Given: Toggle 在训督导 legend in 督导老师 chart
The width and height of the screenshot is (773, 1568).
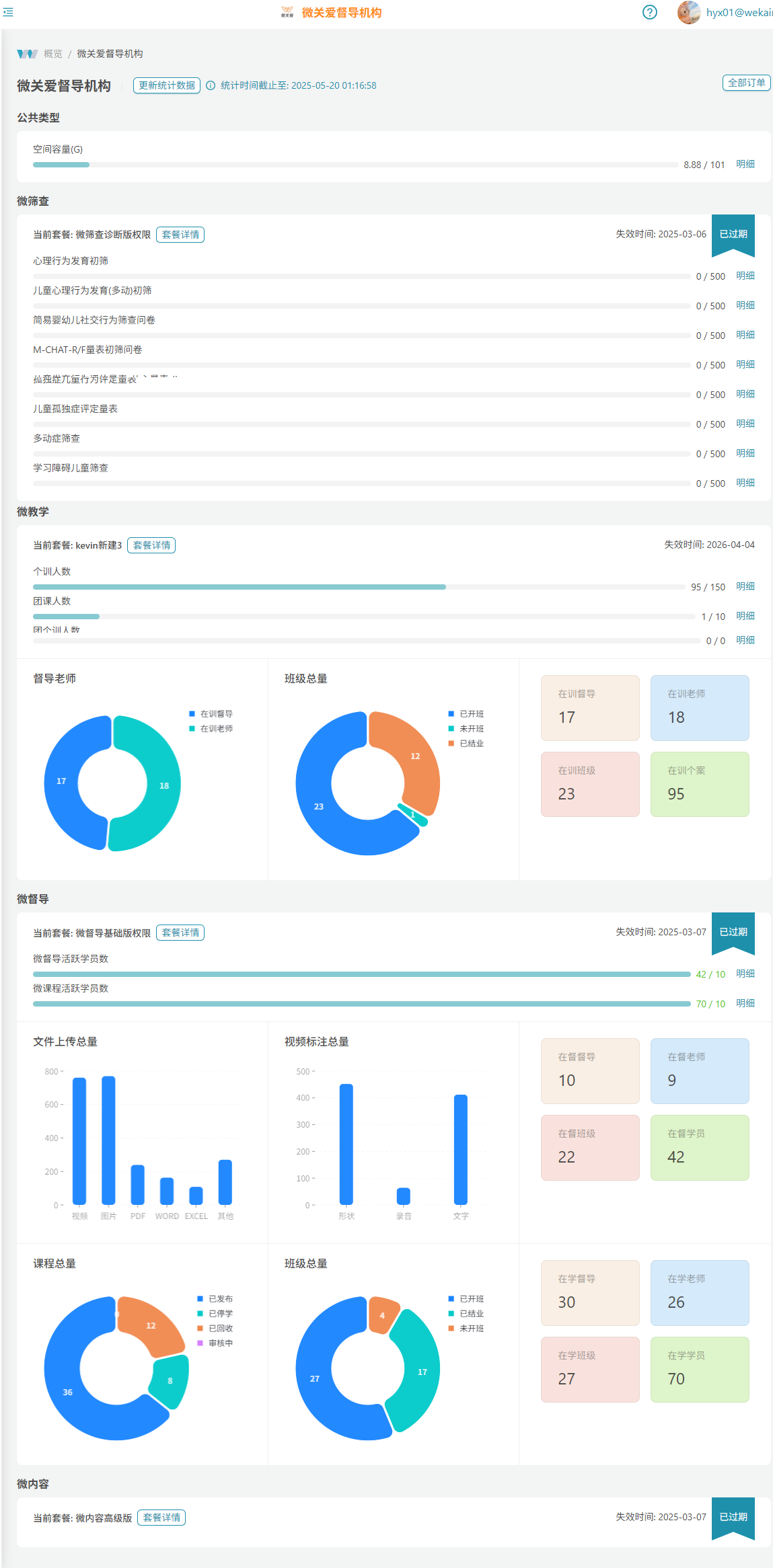Looking at the screenshot, I should 211,714.
